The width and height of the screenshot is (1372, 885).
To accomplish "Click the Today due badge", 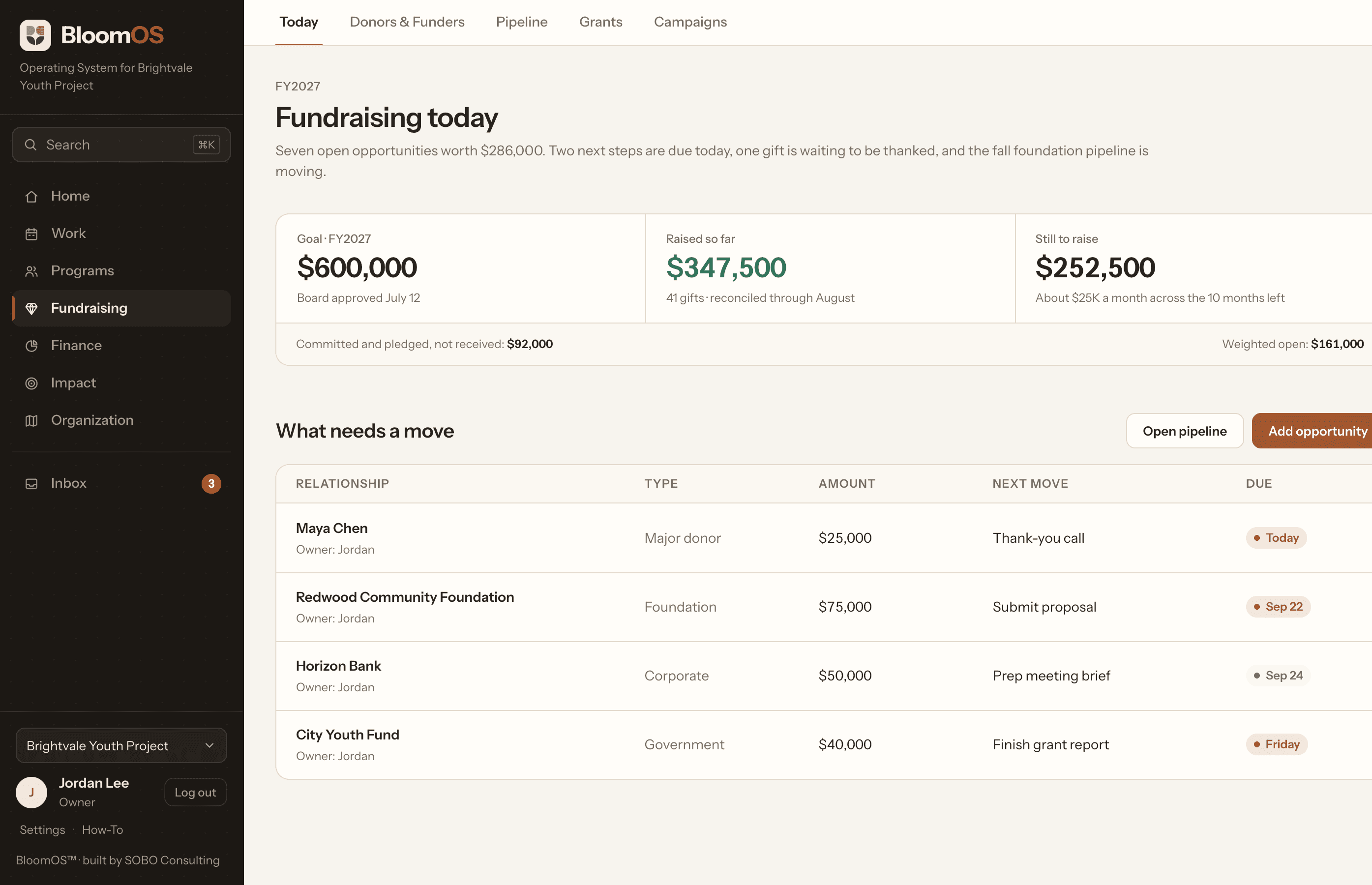I will [1277, 538].
